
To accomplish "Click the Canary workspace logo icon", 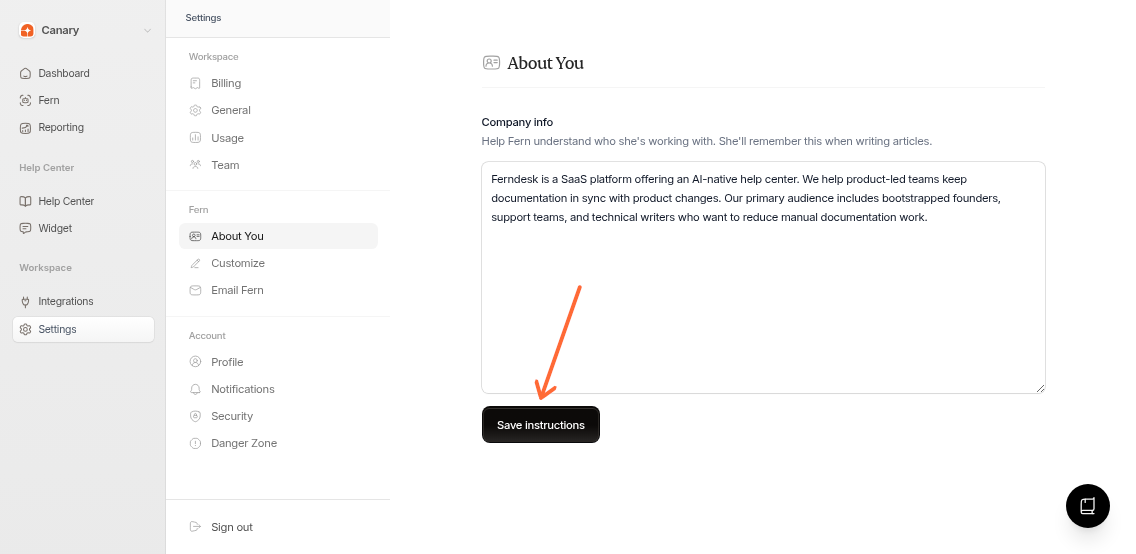I will pos(27,30).
